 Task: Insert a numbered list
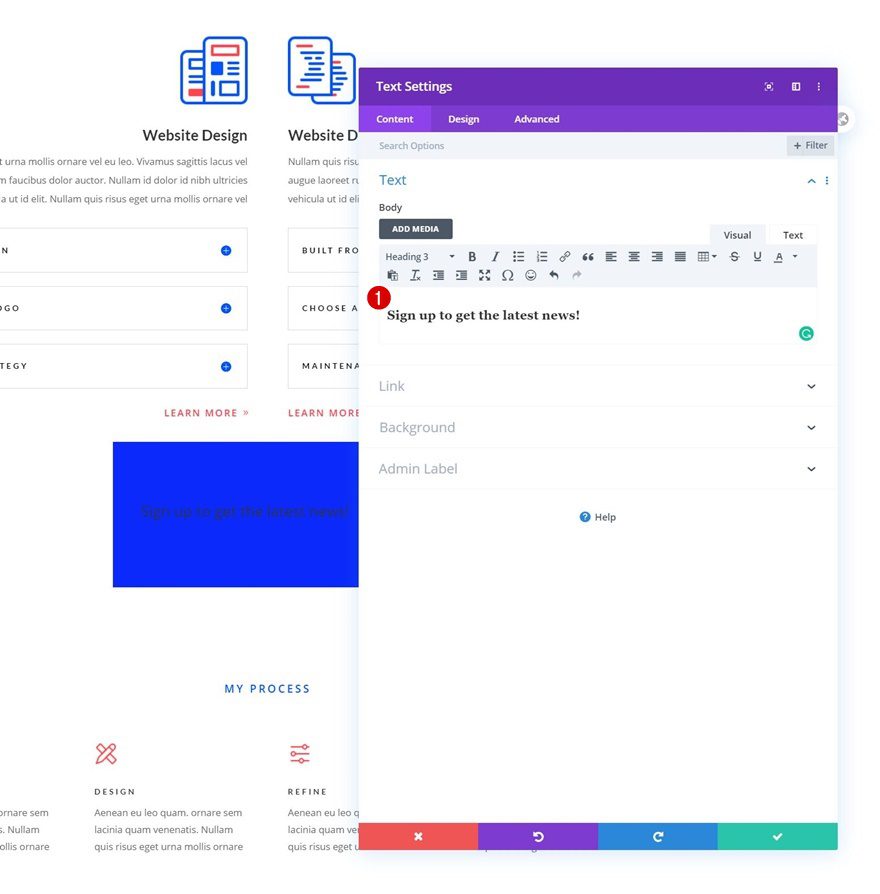point(541,256)
